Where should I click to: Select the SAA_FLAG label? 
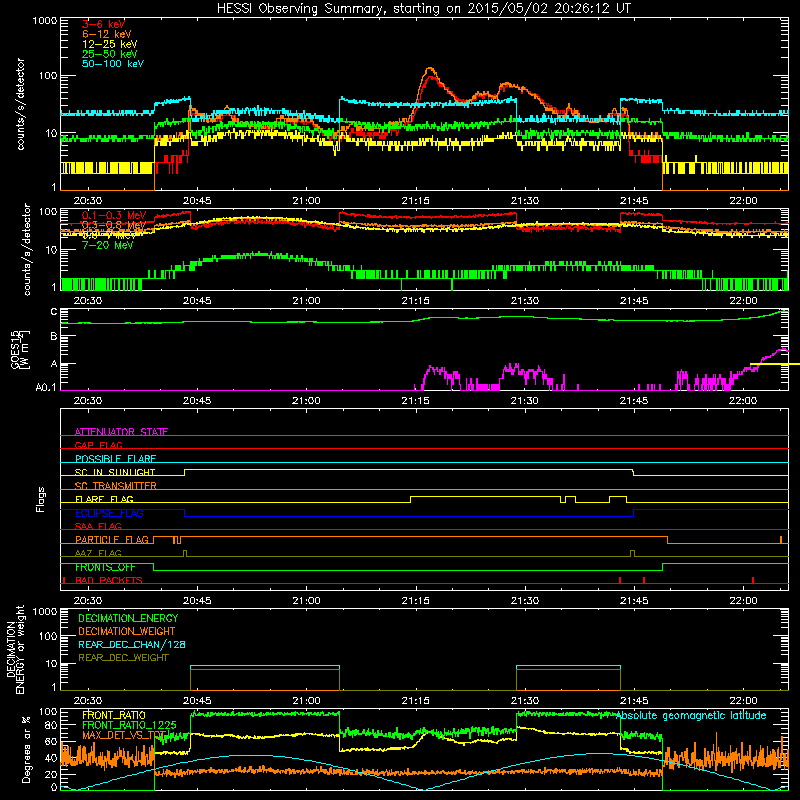click(x=98, y=526)
